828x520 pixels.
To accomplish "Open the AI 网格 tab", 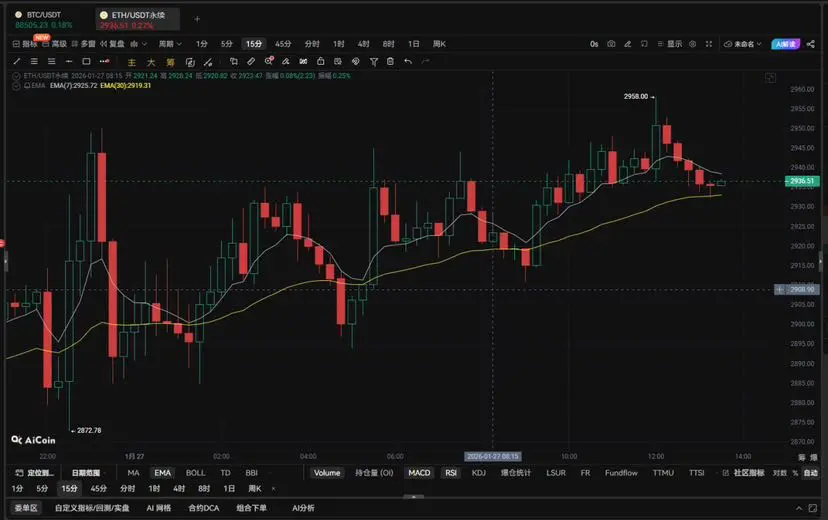I will [x=158, y=508].
